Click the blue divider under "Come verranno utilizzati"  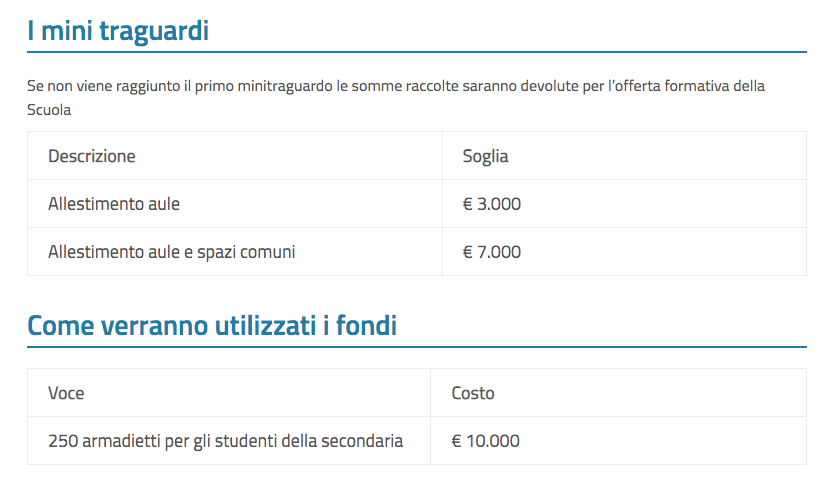(417, 347)
